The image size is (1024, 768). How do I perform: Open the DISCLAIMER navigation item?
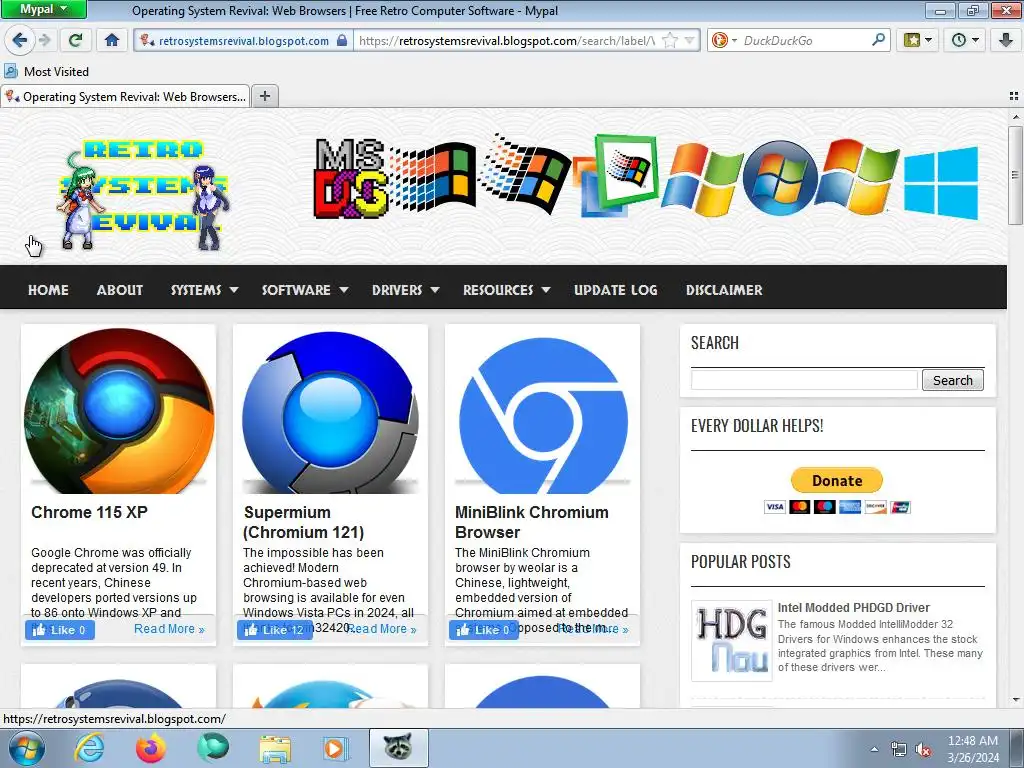point(724,290)
